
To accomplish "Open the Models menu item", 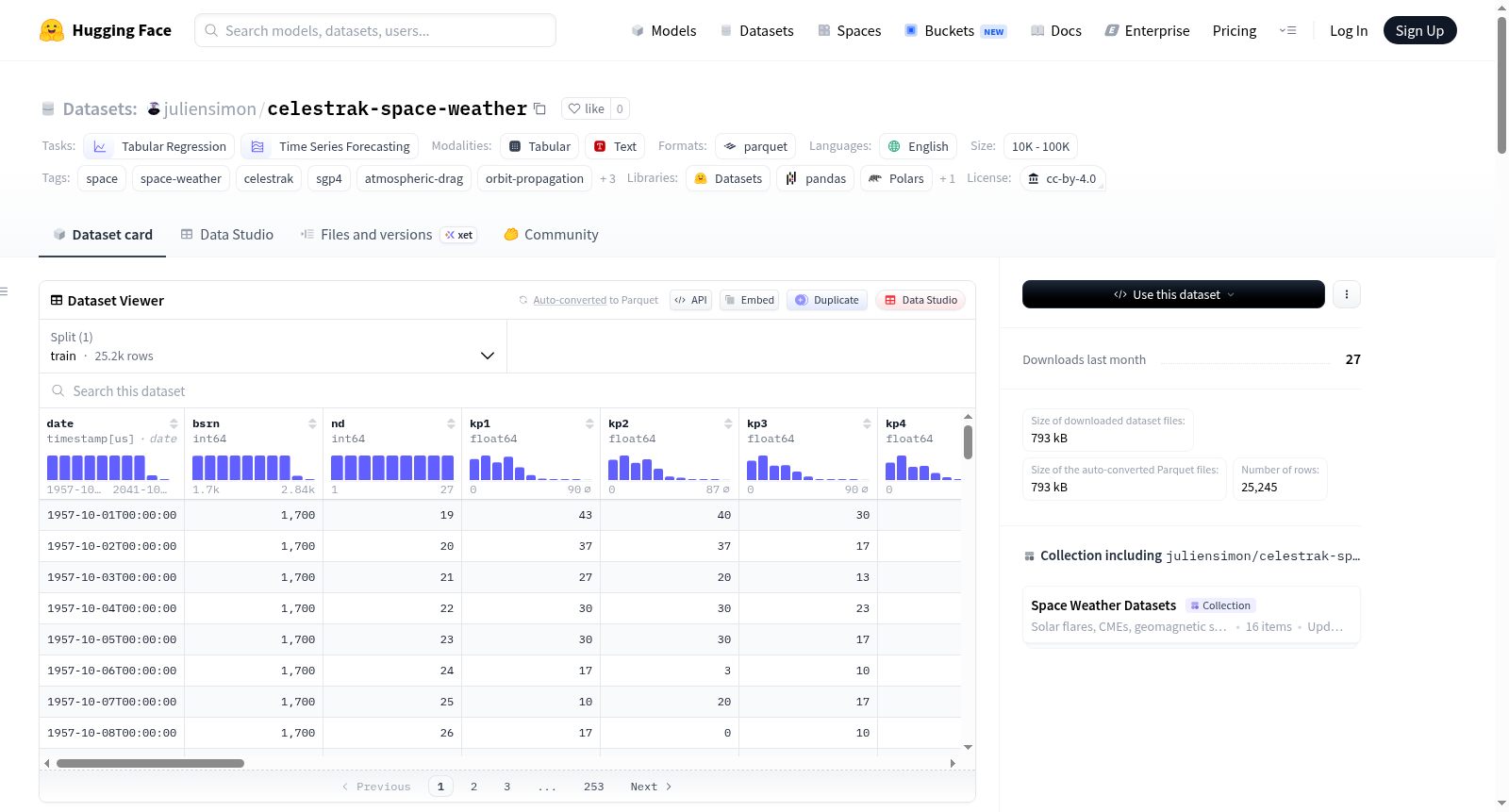I will [663, 30].
